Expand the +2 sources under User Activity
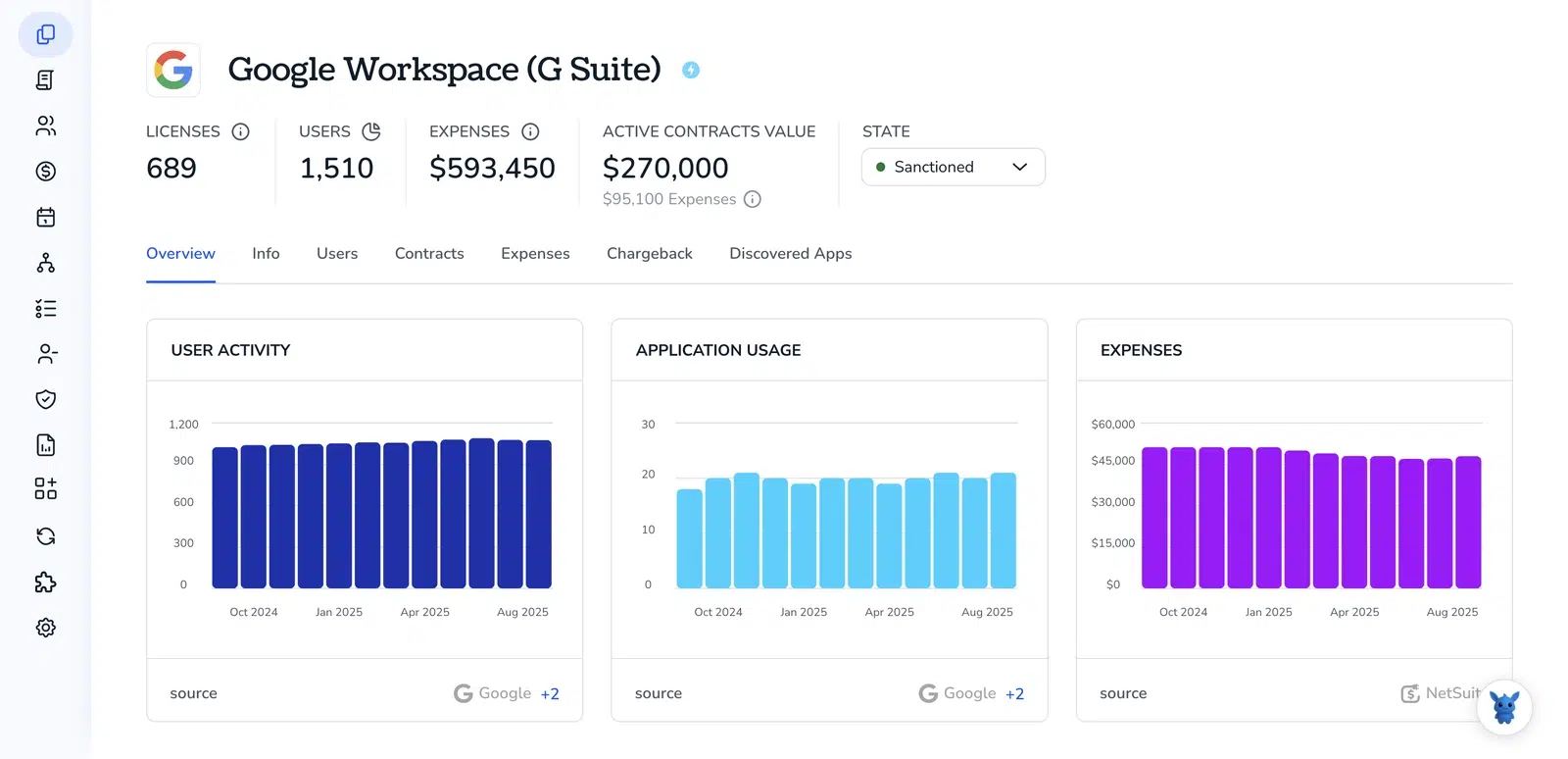The image size is (1568, 759). [550, 694]
